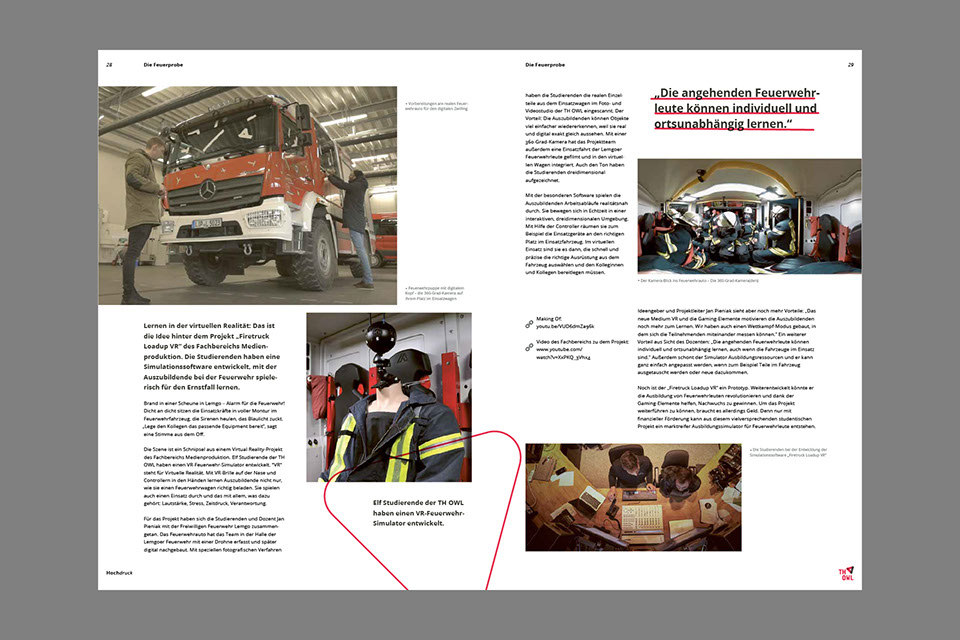Click the red TH OWL logo

846,573
